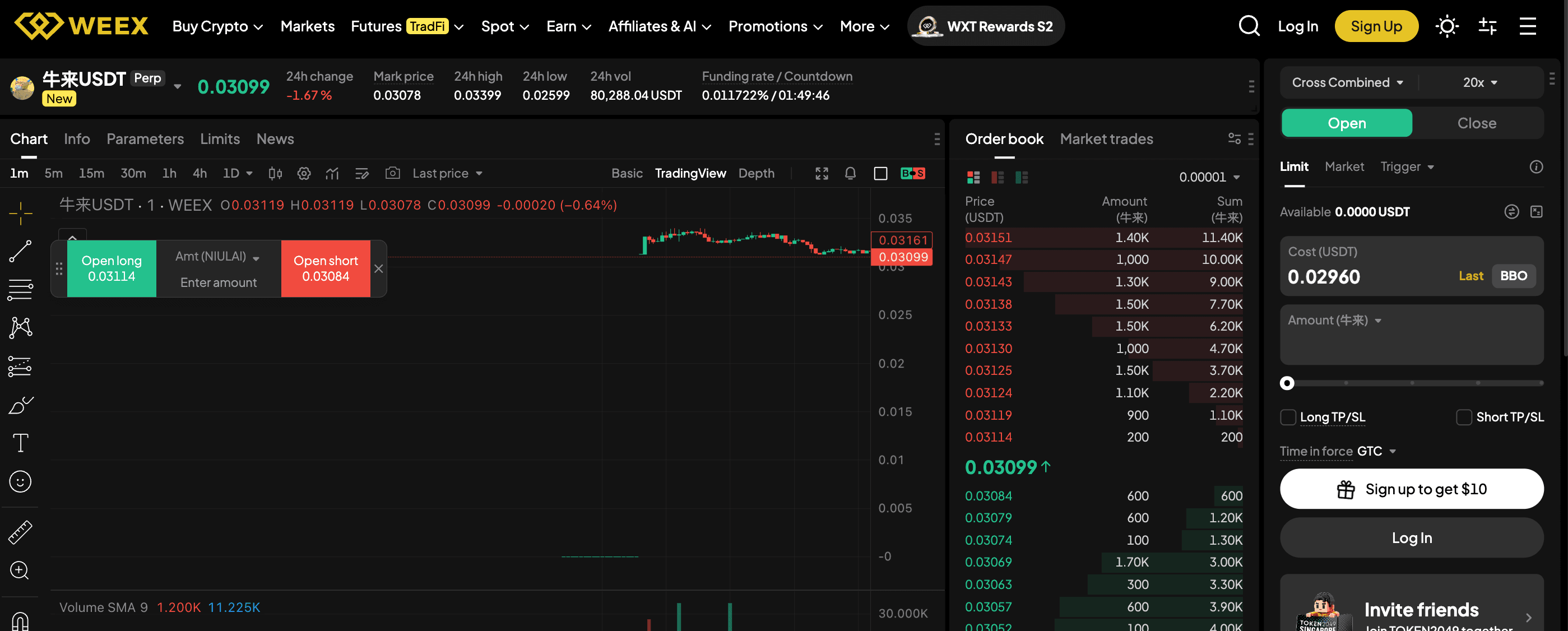The height and width of the screenshot is (631, 1568).
Task: Check the Short TP/SL checkbox
Action: click(1464, 417)
